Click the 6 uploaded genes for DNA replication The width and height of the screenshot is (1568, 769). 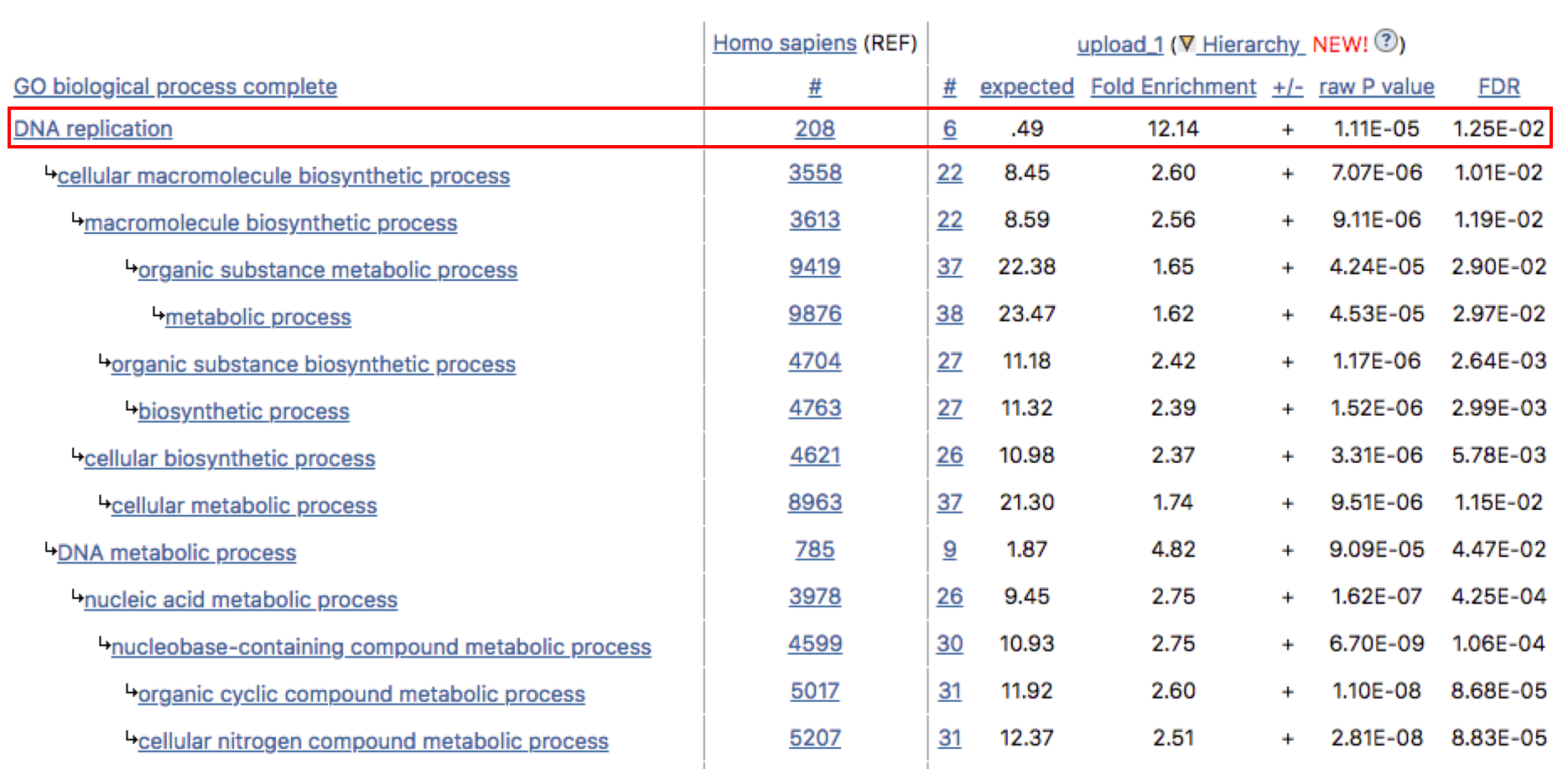point(949,128)
